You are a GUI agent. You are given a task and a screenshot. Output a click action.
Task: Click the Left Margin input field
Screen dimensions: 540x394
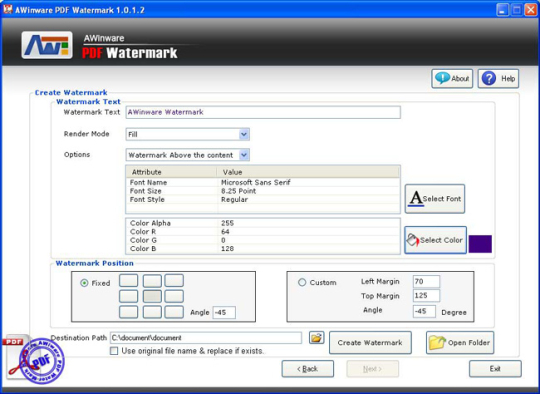[x=426, y=281]
